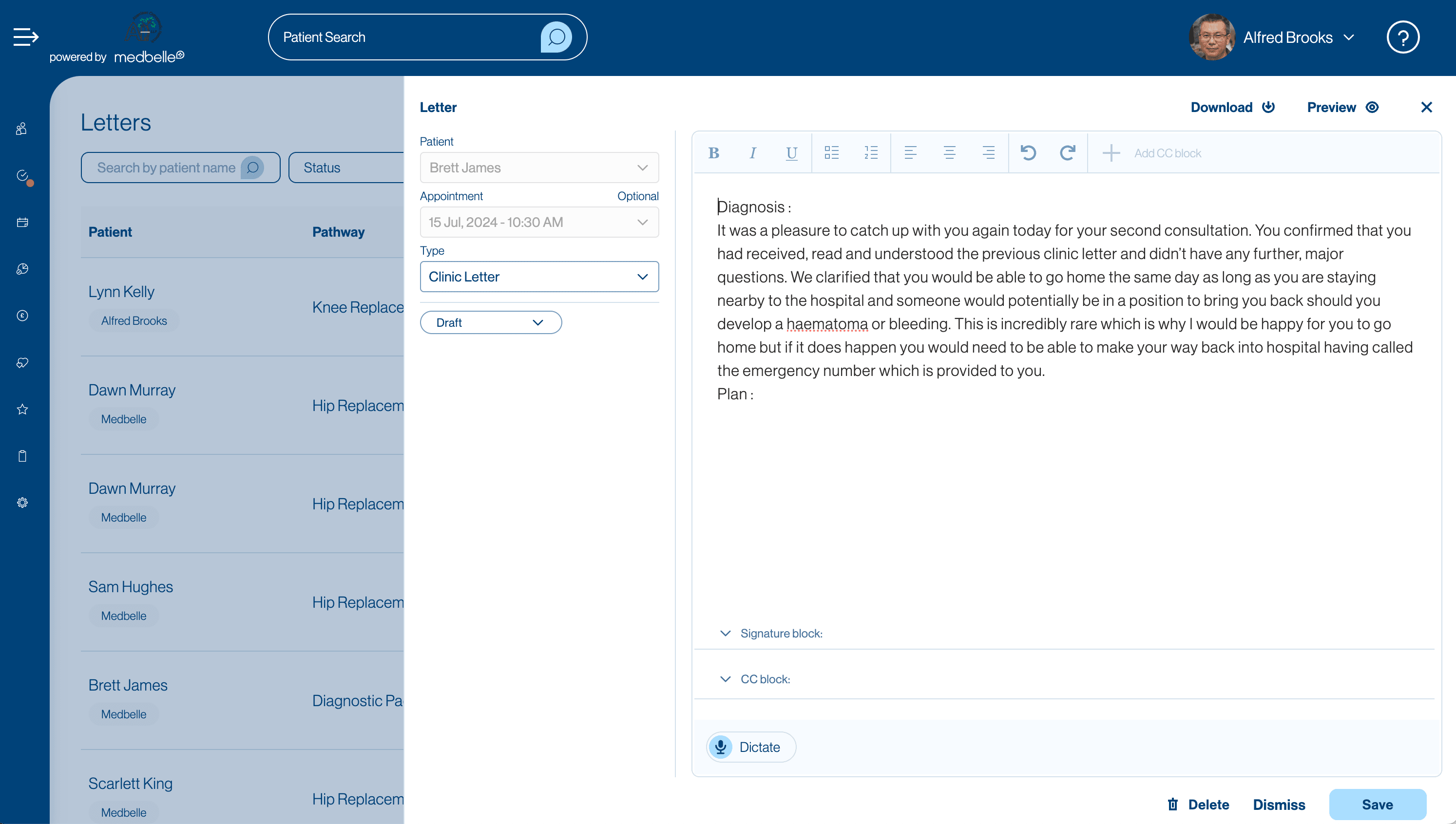The height and width of the screenshot is (824, 1456).
Task: Open the patients sidebar icon
Action: coord(22,129)
